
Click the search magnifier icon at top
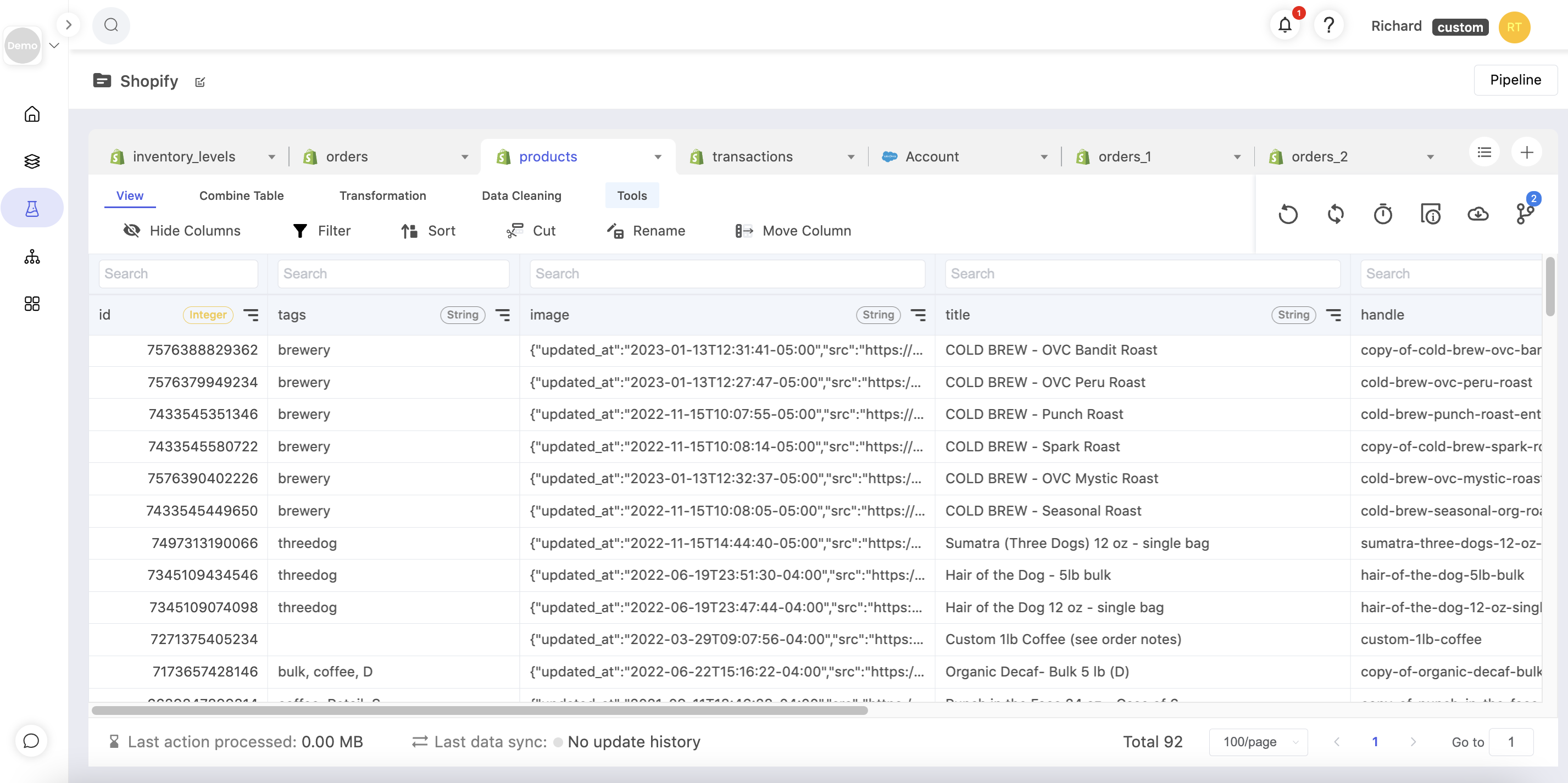[111, 26]
